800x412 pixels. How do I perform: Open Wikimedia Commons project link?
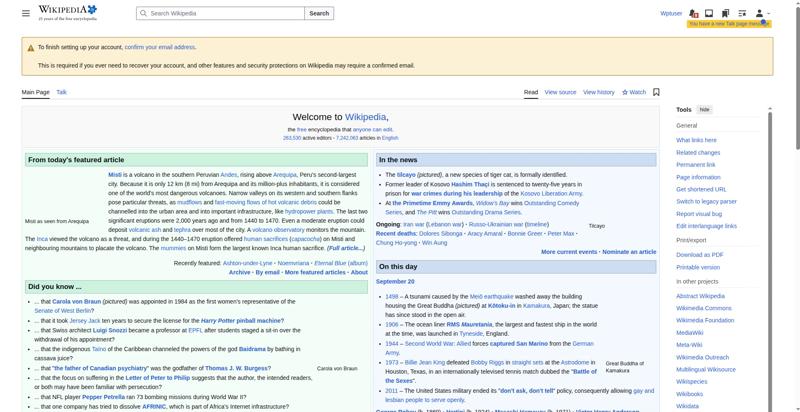tap(704, 308)
